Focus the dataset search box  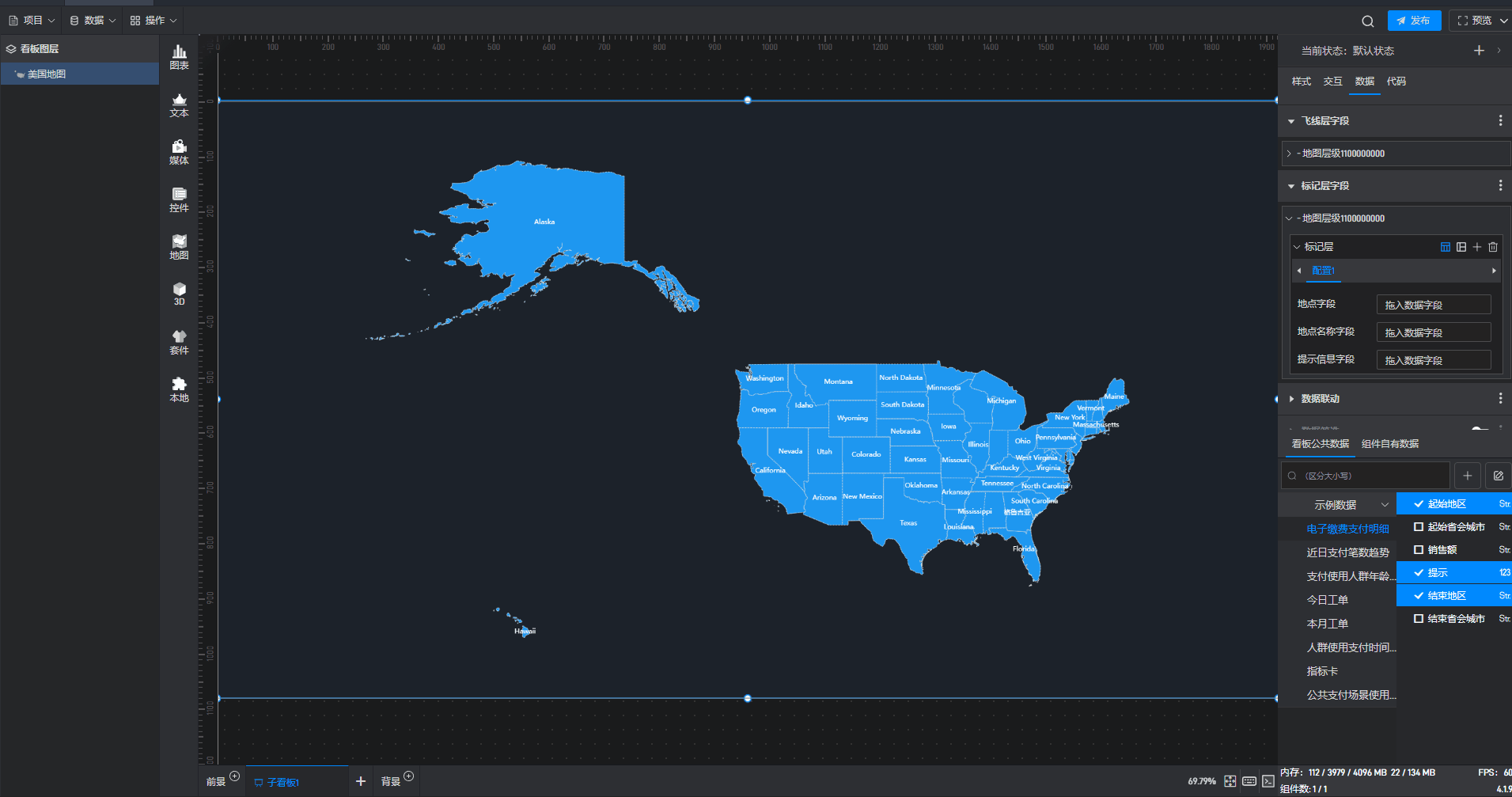[1366, 476]
